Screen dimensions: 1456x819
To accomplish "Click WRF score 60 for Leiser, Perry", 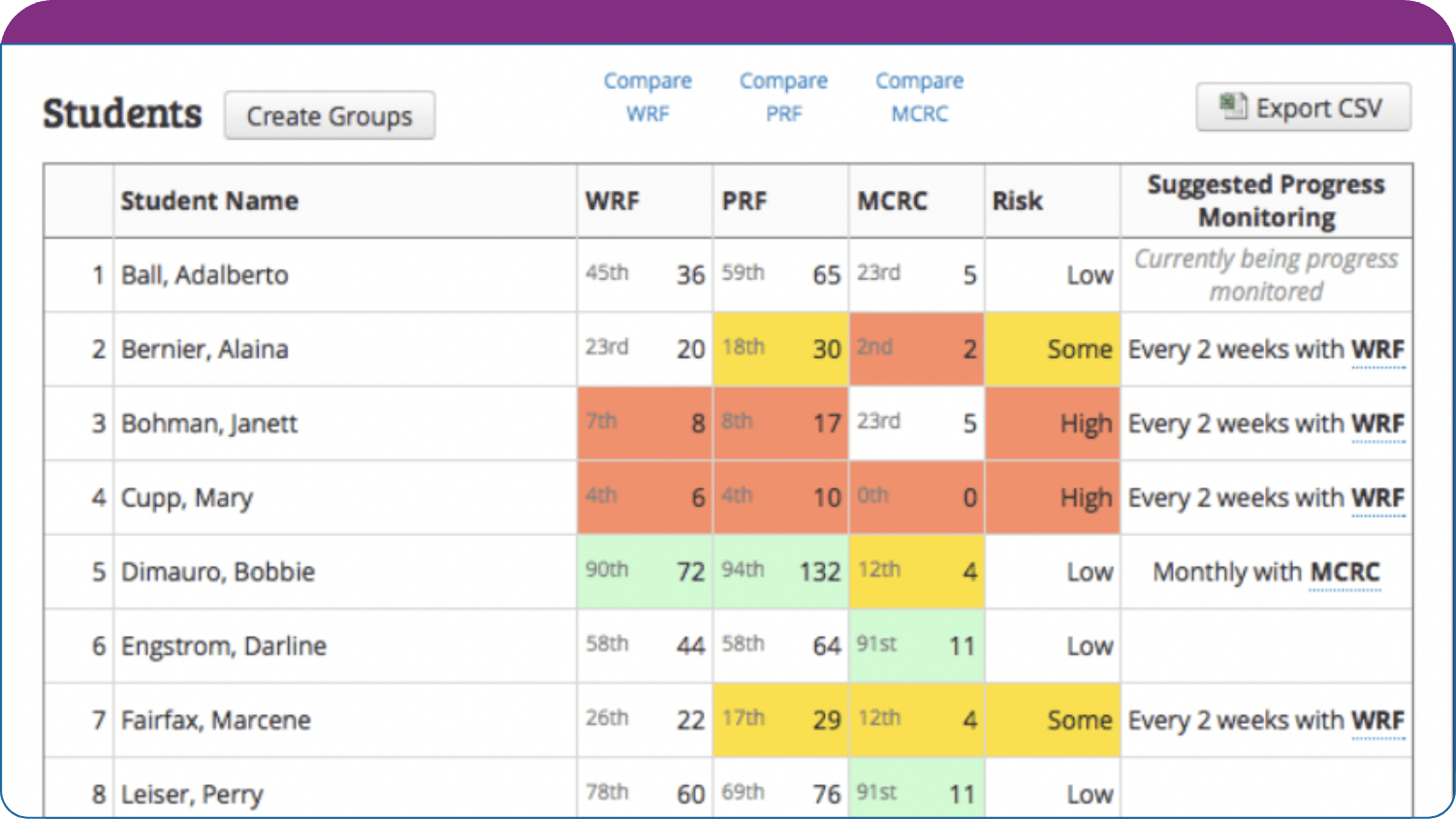I will click(690, 795).
